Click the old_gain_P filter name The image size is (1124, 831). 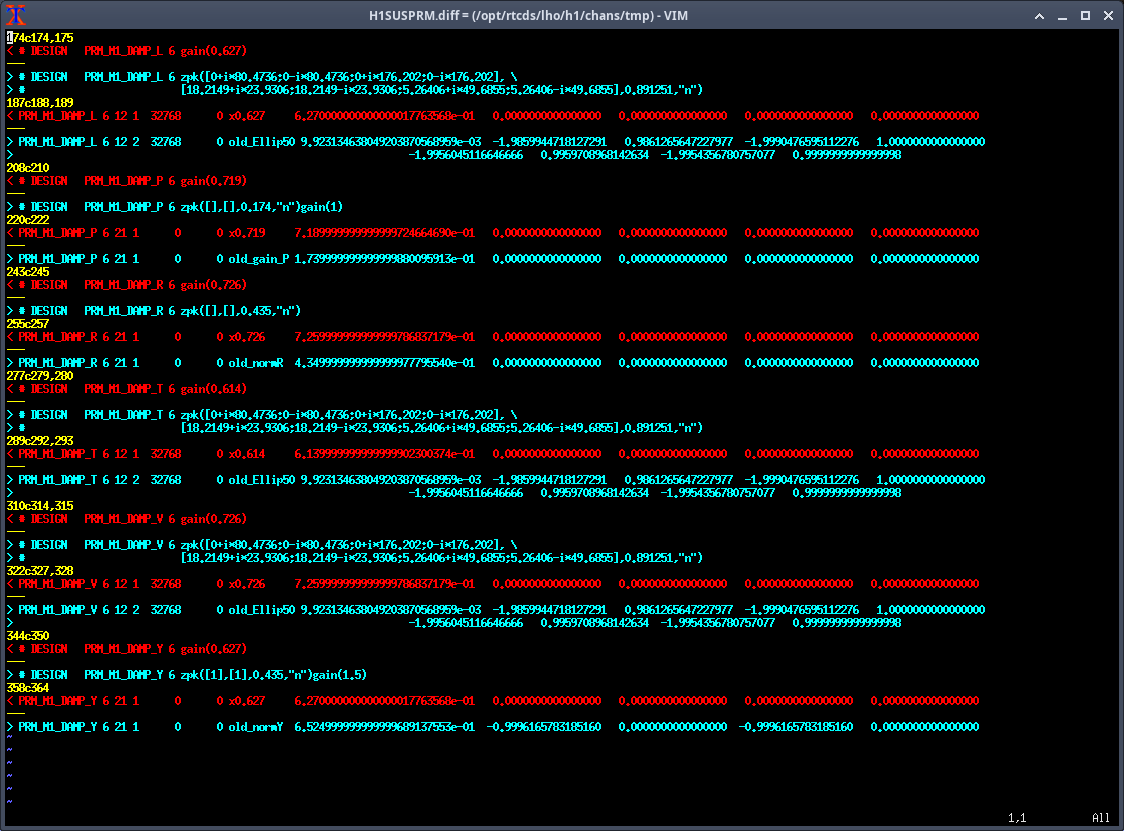click(258, 258)
